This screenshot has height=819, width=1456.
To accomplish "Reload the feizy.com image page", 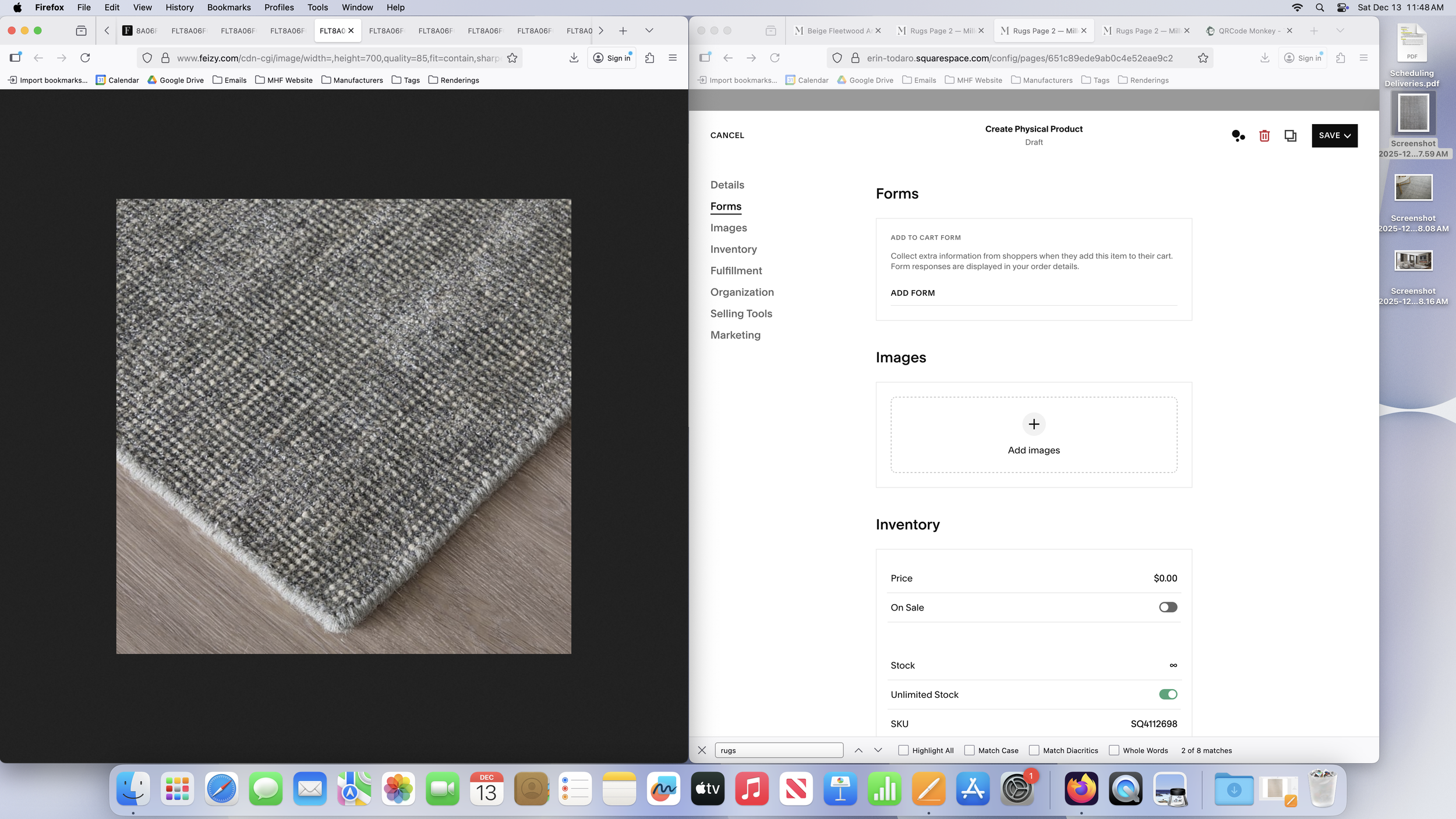I will coord(85,58).
